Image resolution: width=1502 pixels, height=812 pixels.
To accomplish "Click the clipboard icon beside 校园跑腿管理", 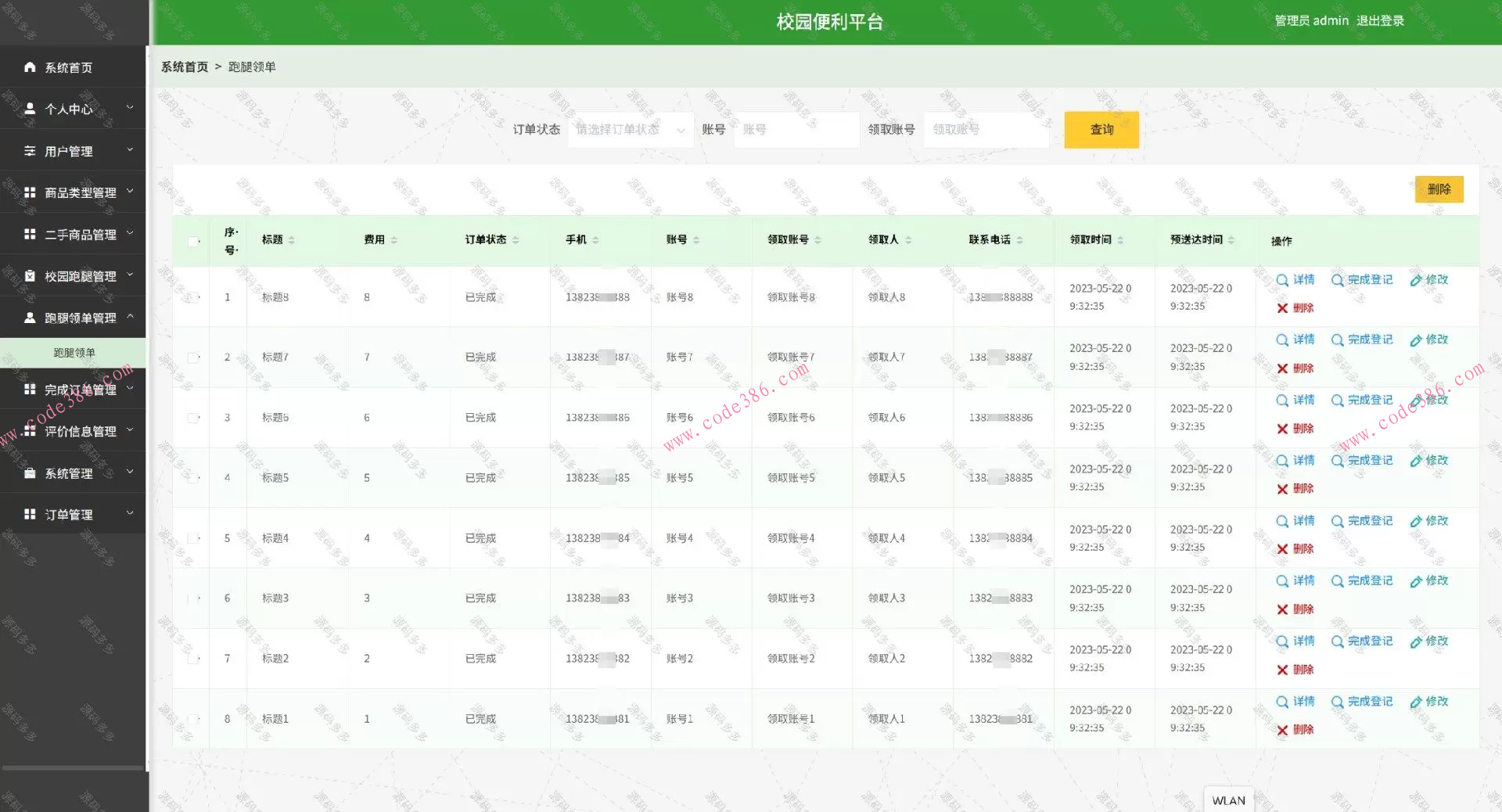I will [x=30, y=276].
